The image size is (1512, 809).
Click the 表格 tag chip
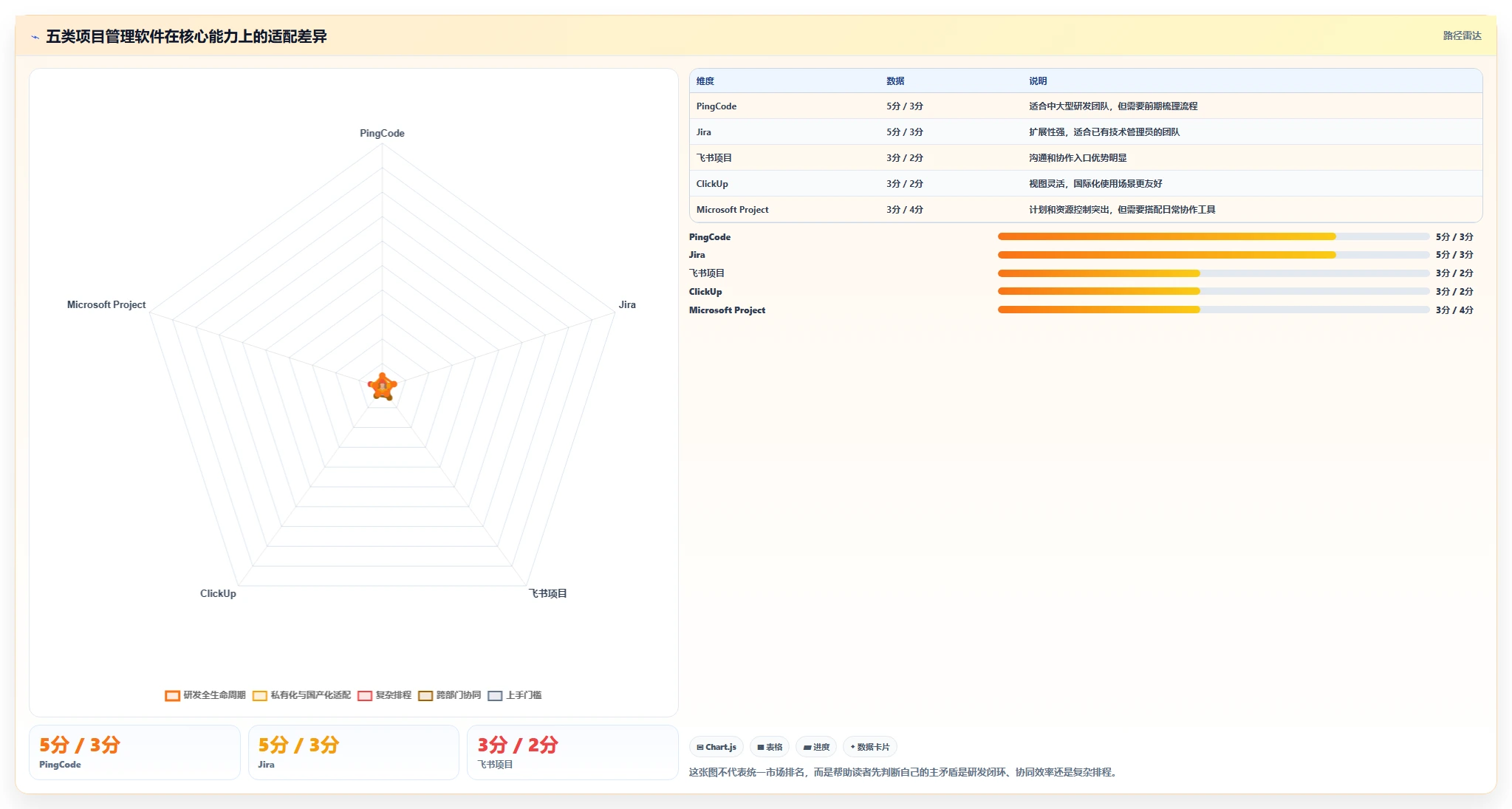[770, 747]
